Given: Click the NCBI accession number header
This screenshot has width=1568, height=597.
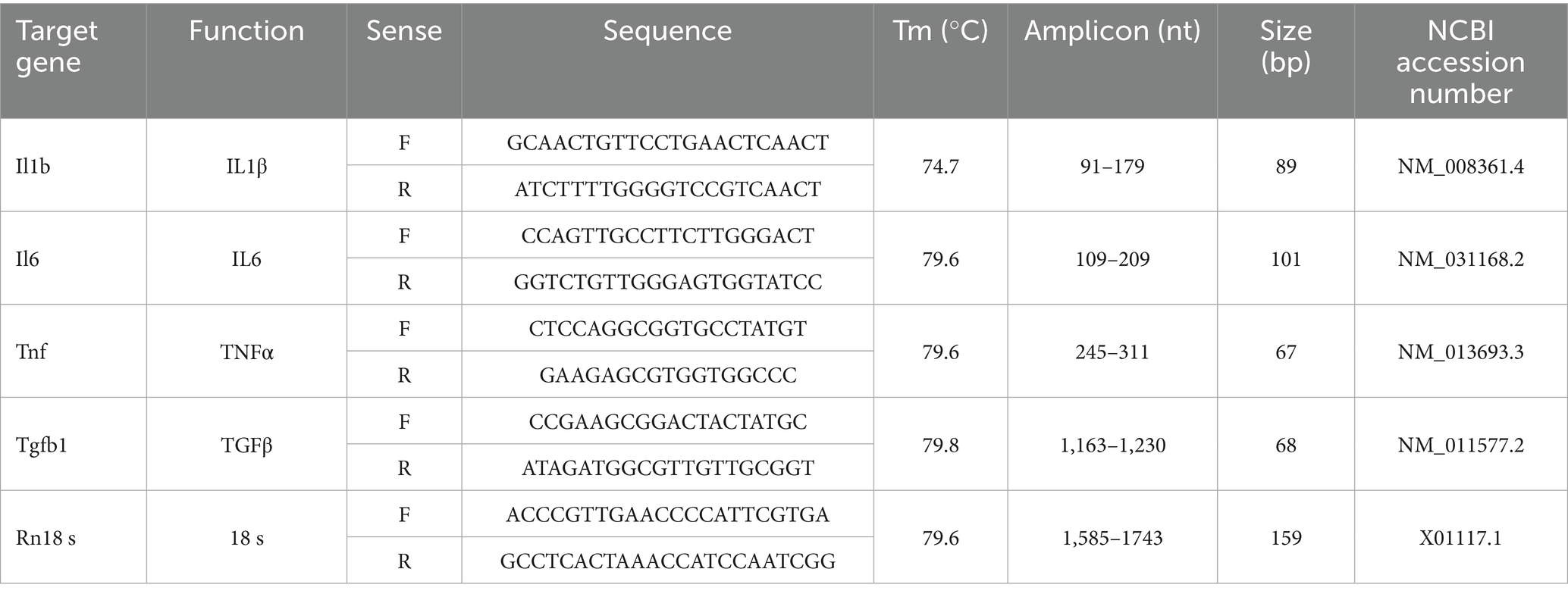Looking at the screenshot, I should pos(1460,62).
